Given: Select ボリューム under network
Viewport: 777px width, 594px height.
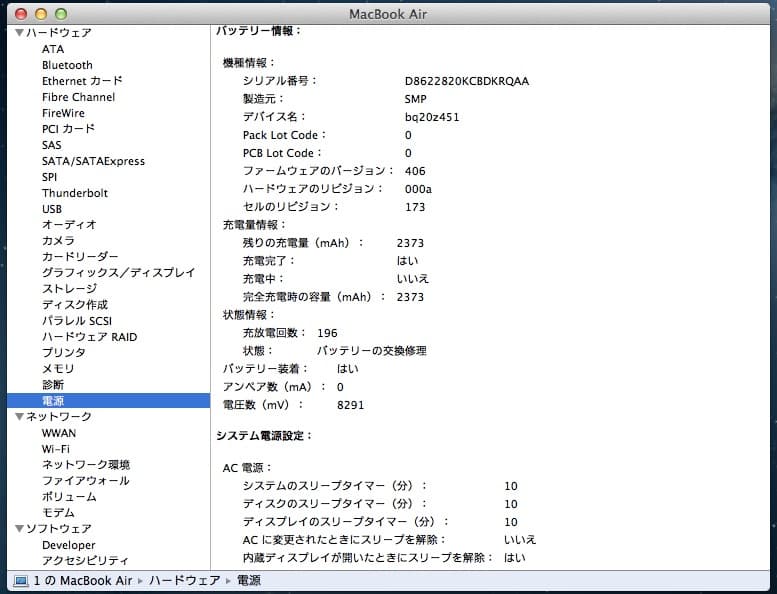Looking at the screenshot, I should click(69, 497).
